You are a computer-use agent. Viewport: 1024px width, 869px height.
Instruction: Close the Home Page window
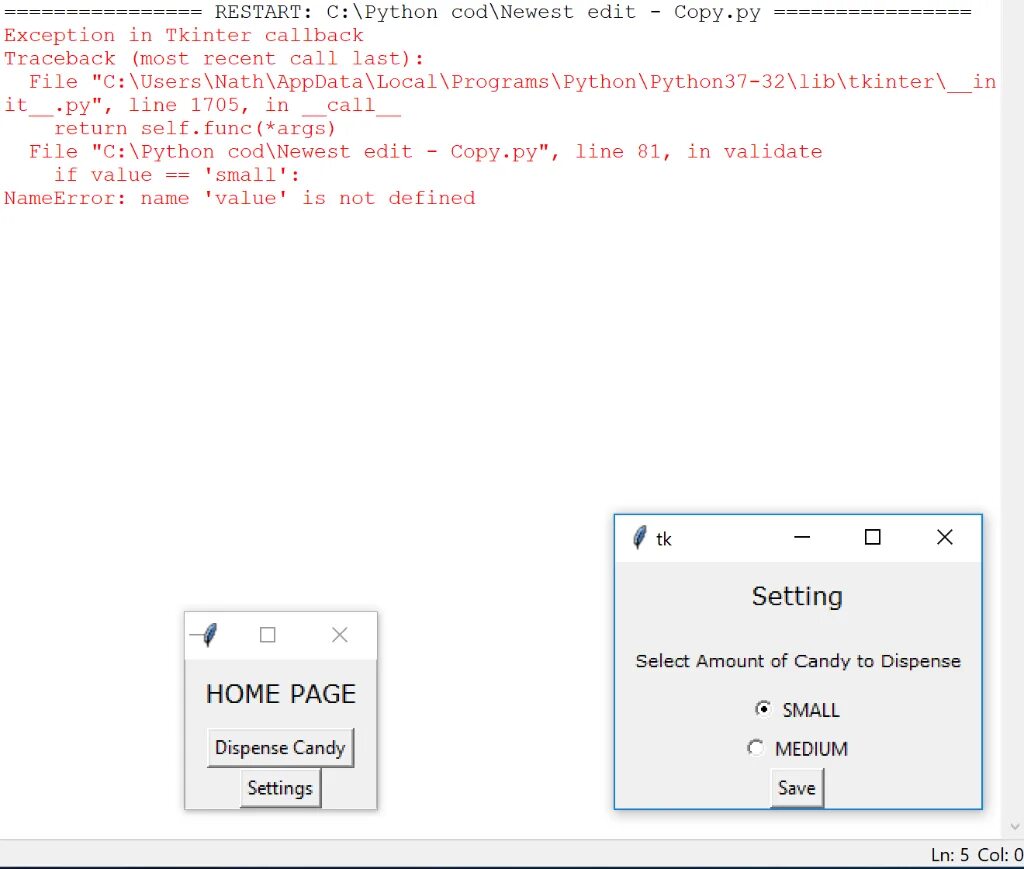click(340, 635)
